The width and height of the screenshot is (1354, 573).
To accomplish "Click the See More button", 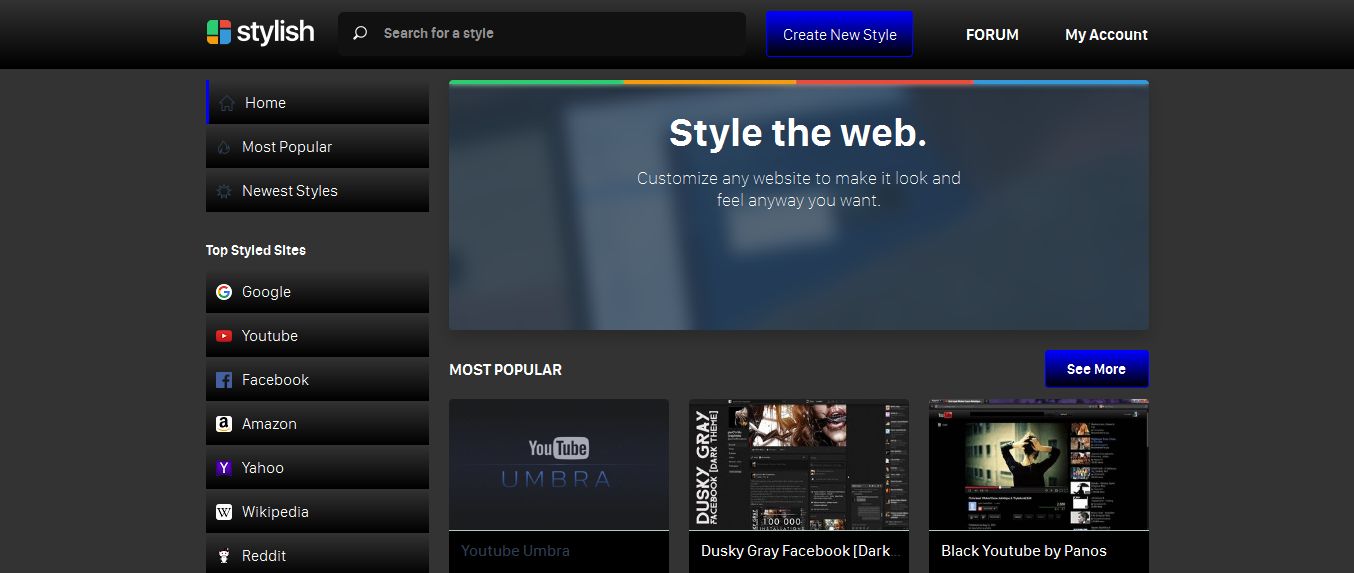I will point(1096,369).
